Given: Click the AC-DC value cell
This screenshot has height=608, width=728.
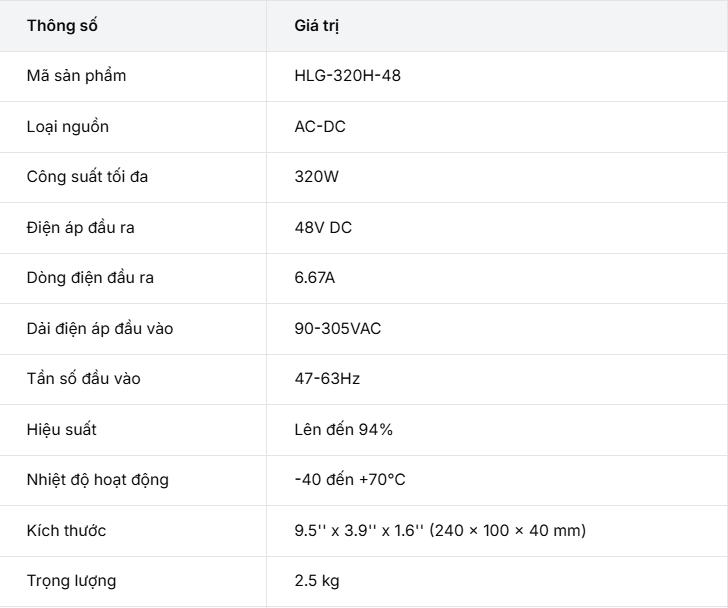Looking at the screenshot, I should (320, 127).
